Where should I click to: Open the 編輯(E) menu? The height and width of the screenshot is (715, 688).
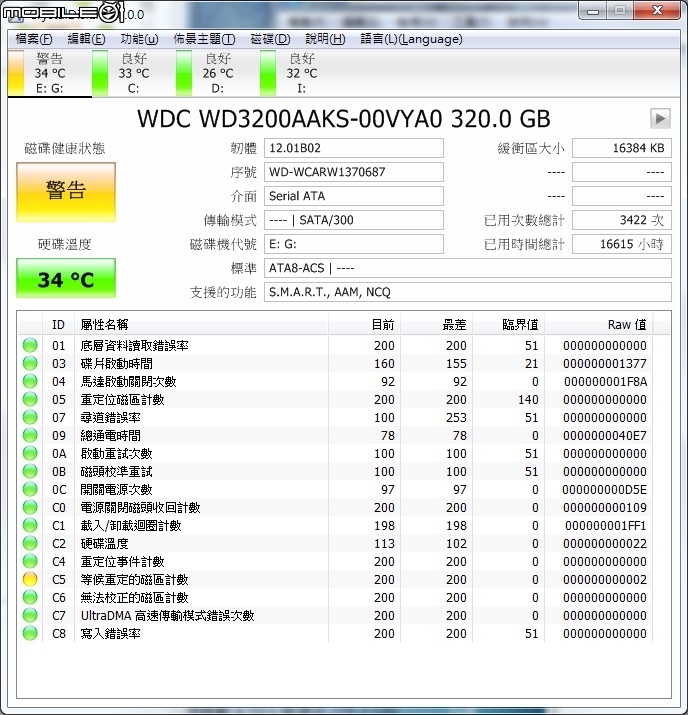[86, 39]
